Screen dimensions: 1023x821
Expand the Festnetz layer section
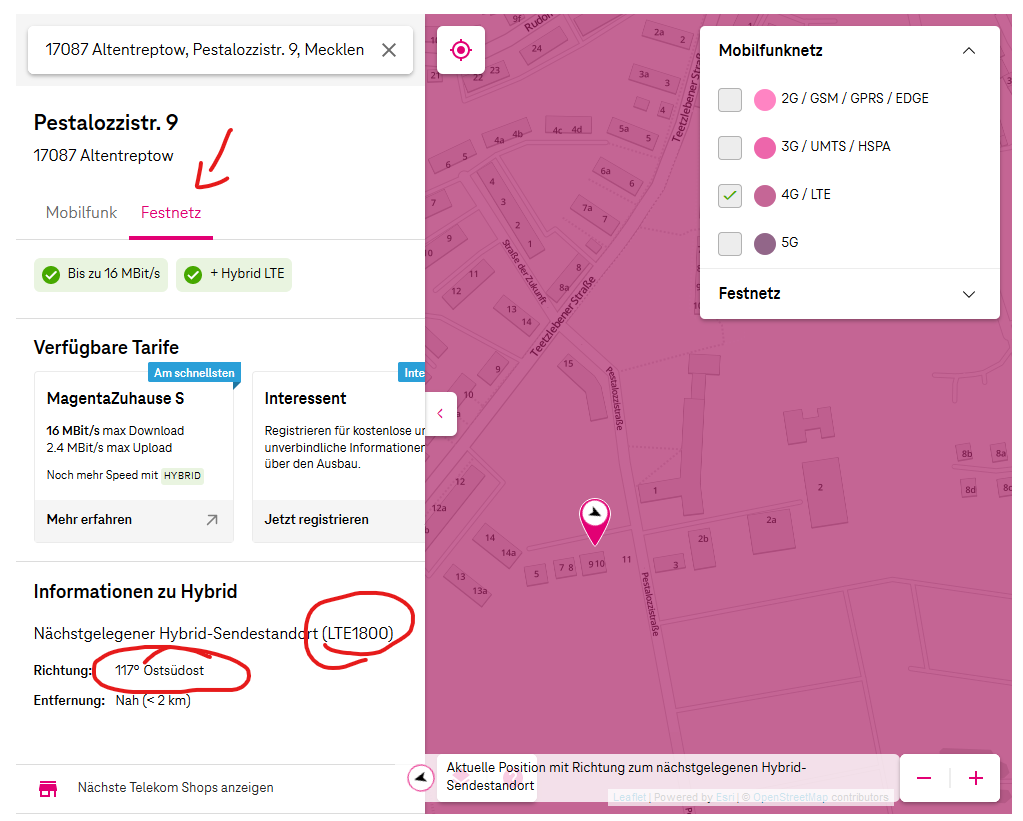click(x=969, y=294)
